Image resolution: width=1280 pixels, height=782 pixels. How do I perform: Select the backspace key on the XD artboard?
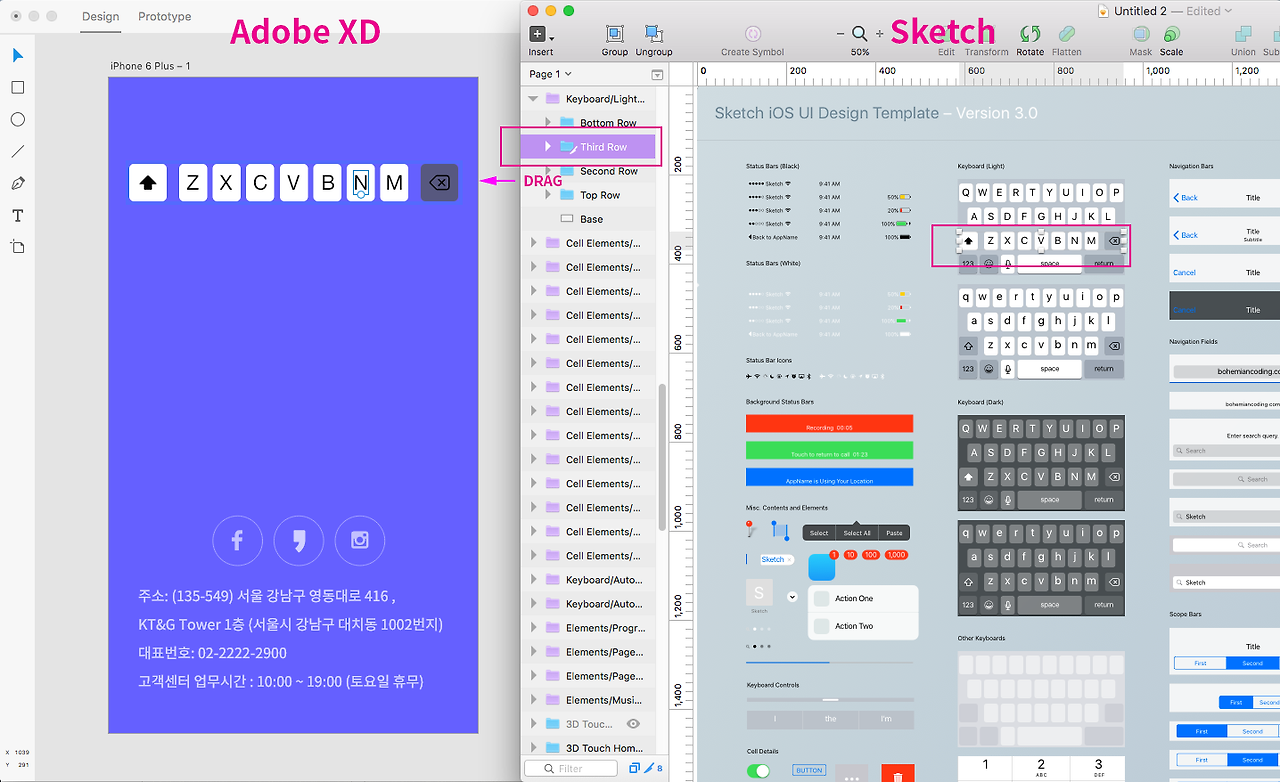click(440, 182)
